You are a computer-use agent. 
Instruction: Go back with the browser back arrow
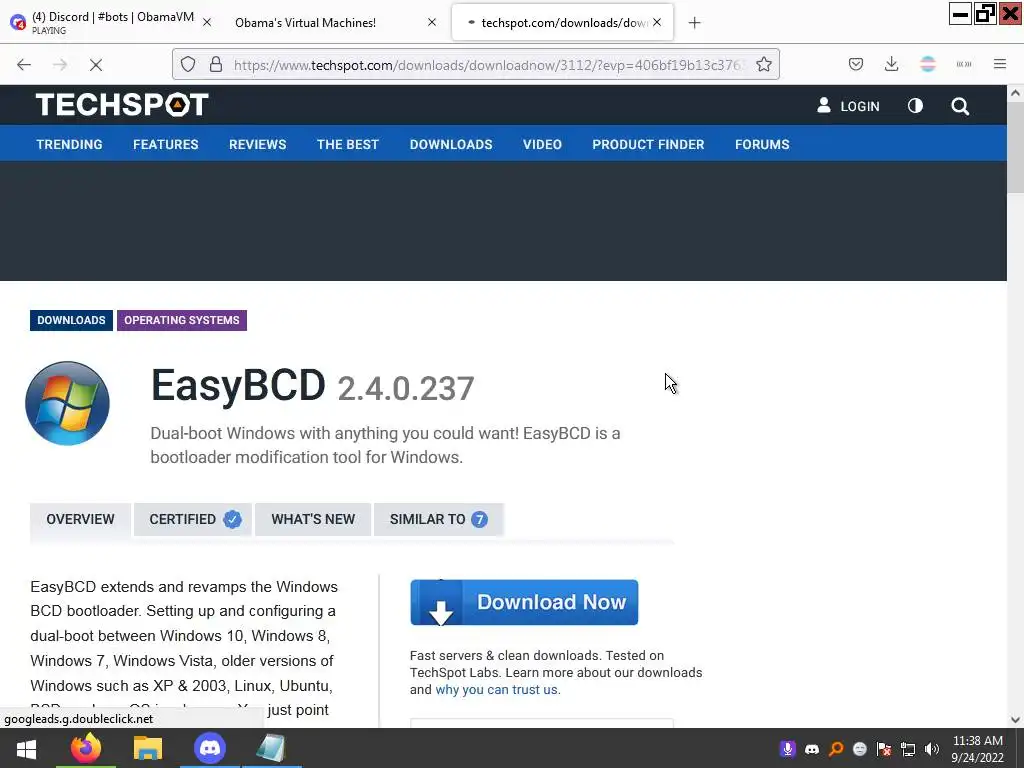(24, 65)
